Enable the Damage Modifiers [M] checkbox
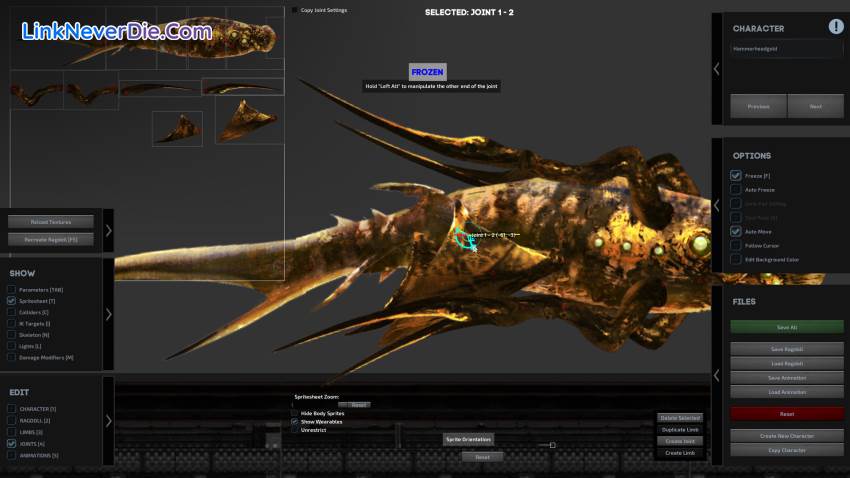Viewport: 850px width, 478px height. pos(11,357)
